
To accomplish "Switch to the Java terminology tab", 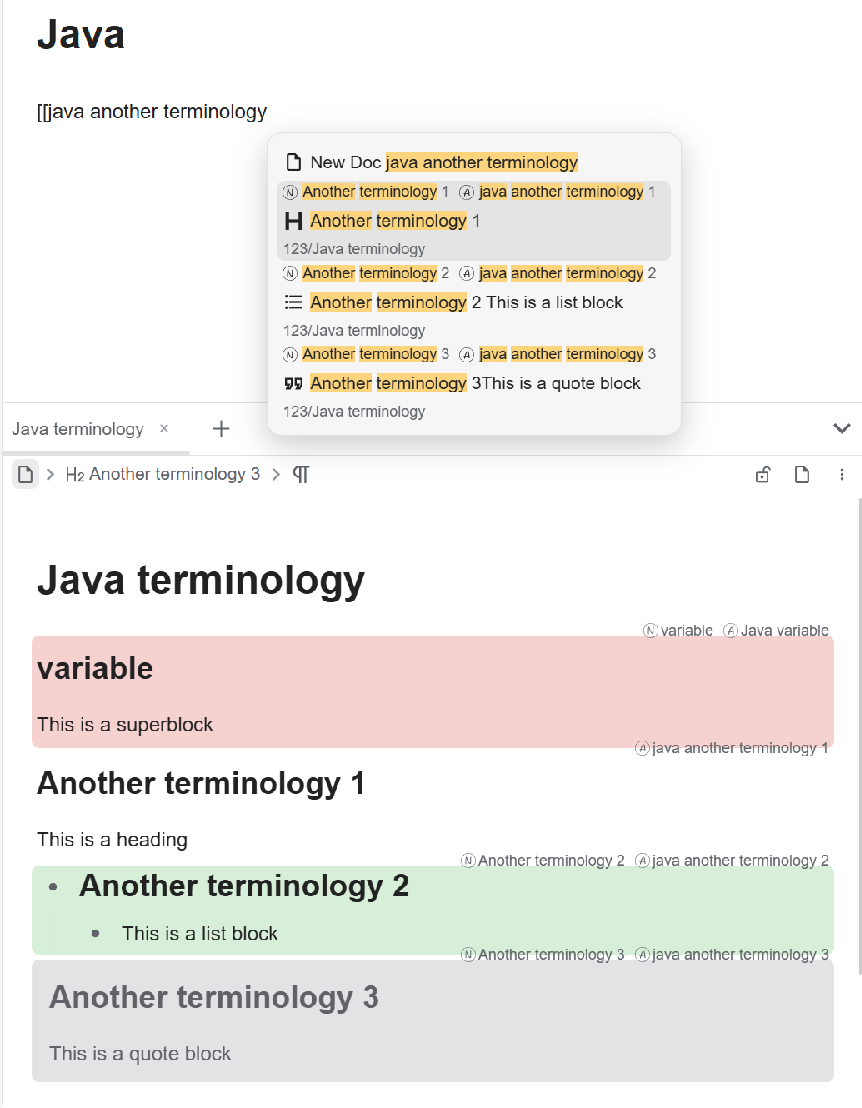I will click(78, 429).
